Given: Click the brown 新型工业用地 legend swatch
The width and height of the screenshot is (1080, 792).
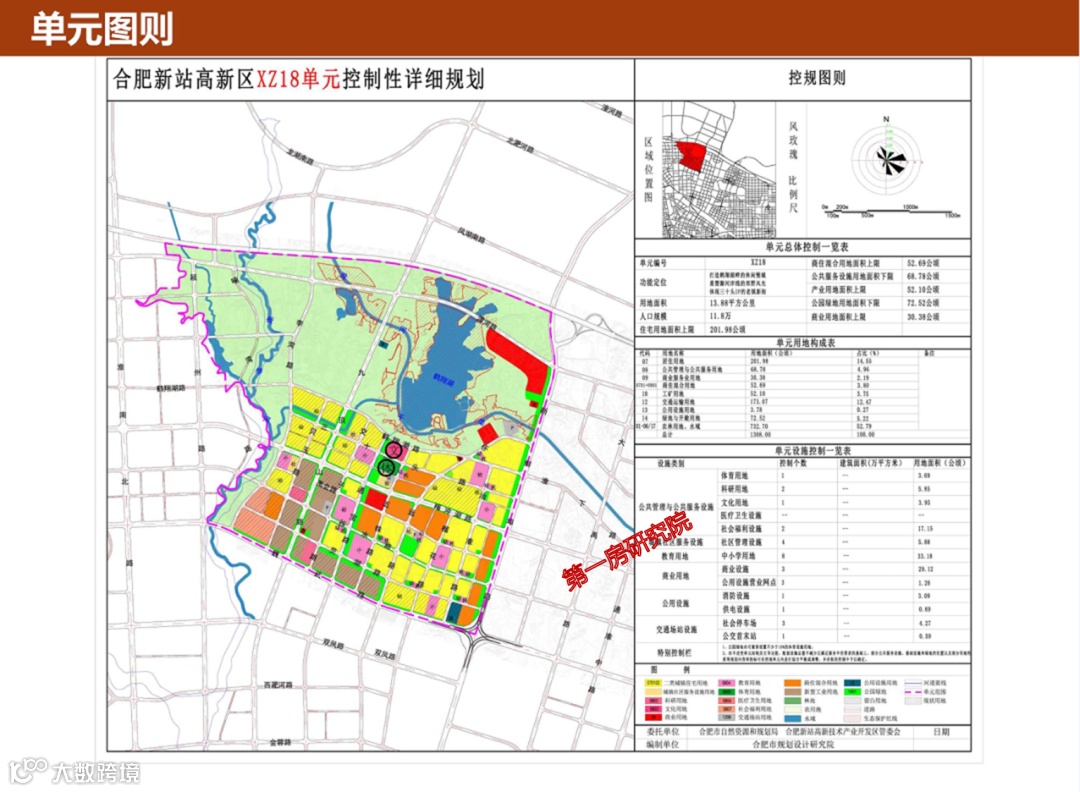Looking at the screenshot, I should pos(791,691).
